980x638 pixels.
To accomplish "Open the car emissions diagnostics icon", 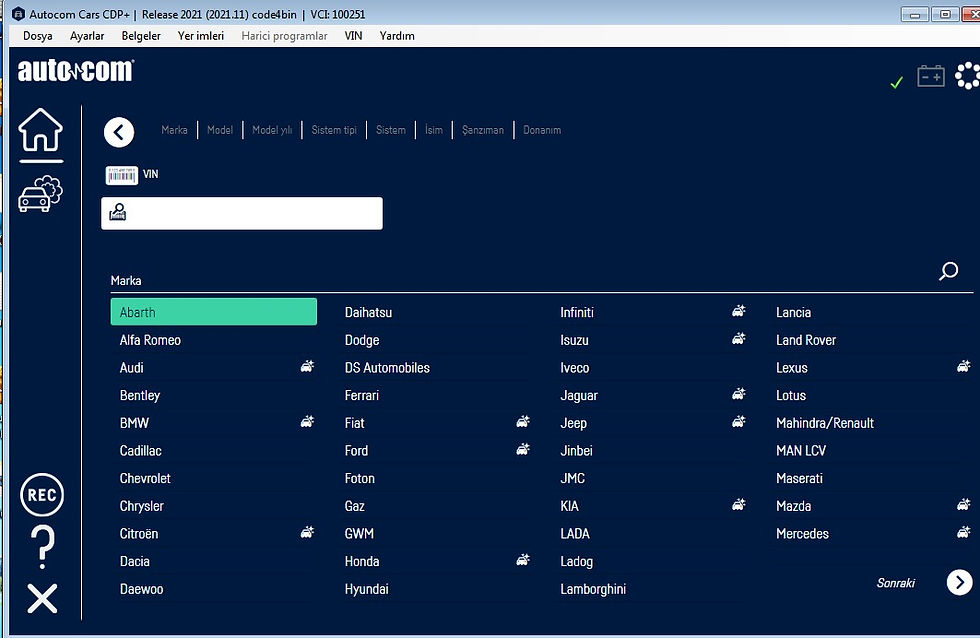I will pyautogui.click(x=41, y=194).
